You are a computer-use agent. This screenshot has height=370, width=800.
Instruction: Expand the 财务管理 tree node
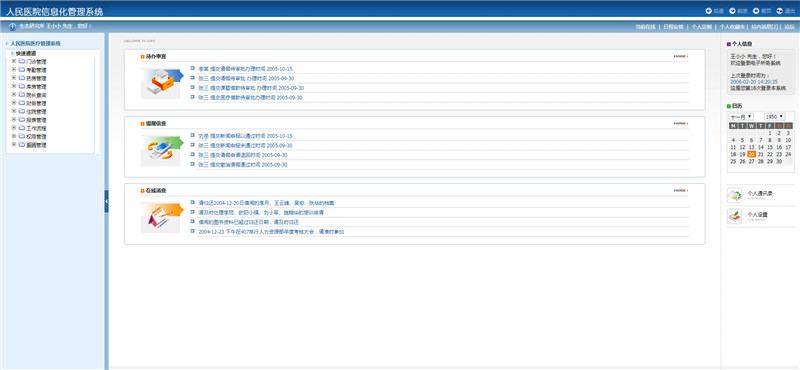point(14,103)
